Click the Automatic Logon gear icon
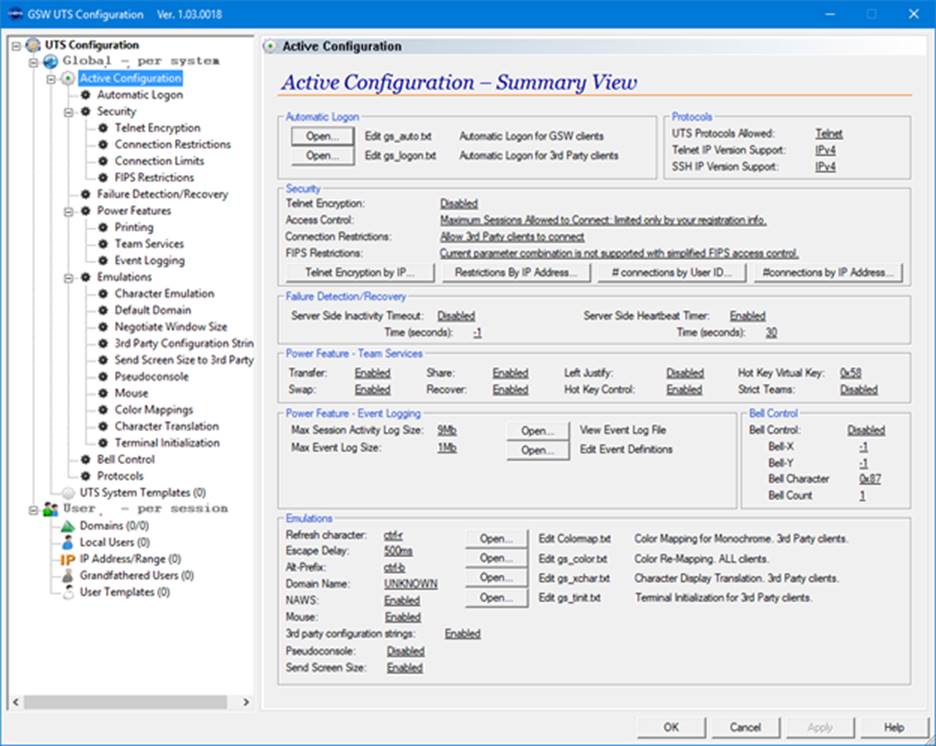The height and width of the screenshot is (746, 936). [x=85, y=95]
